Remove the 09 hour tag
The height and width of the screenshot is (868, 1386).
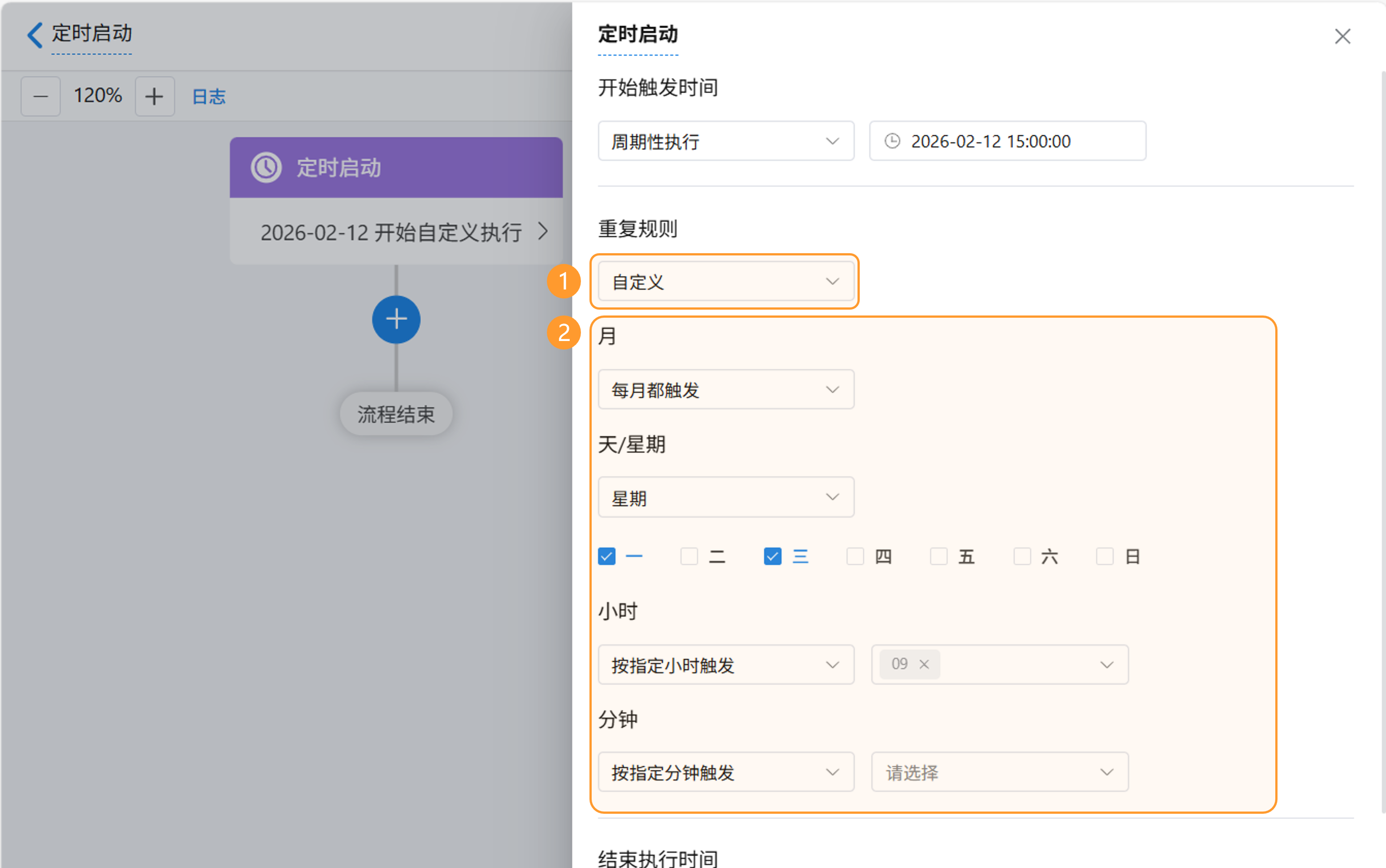coord(924,664)
